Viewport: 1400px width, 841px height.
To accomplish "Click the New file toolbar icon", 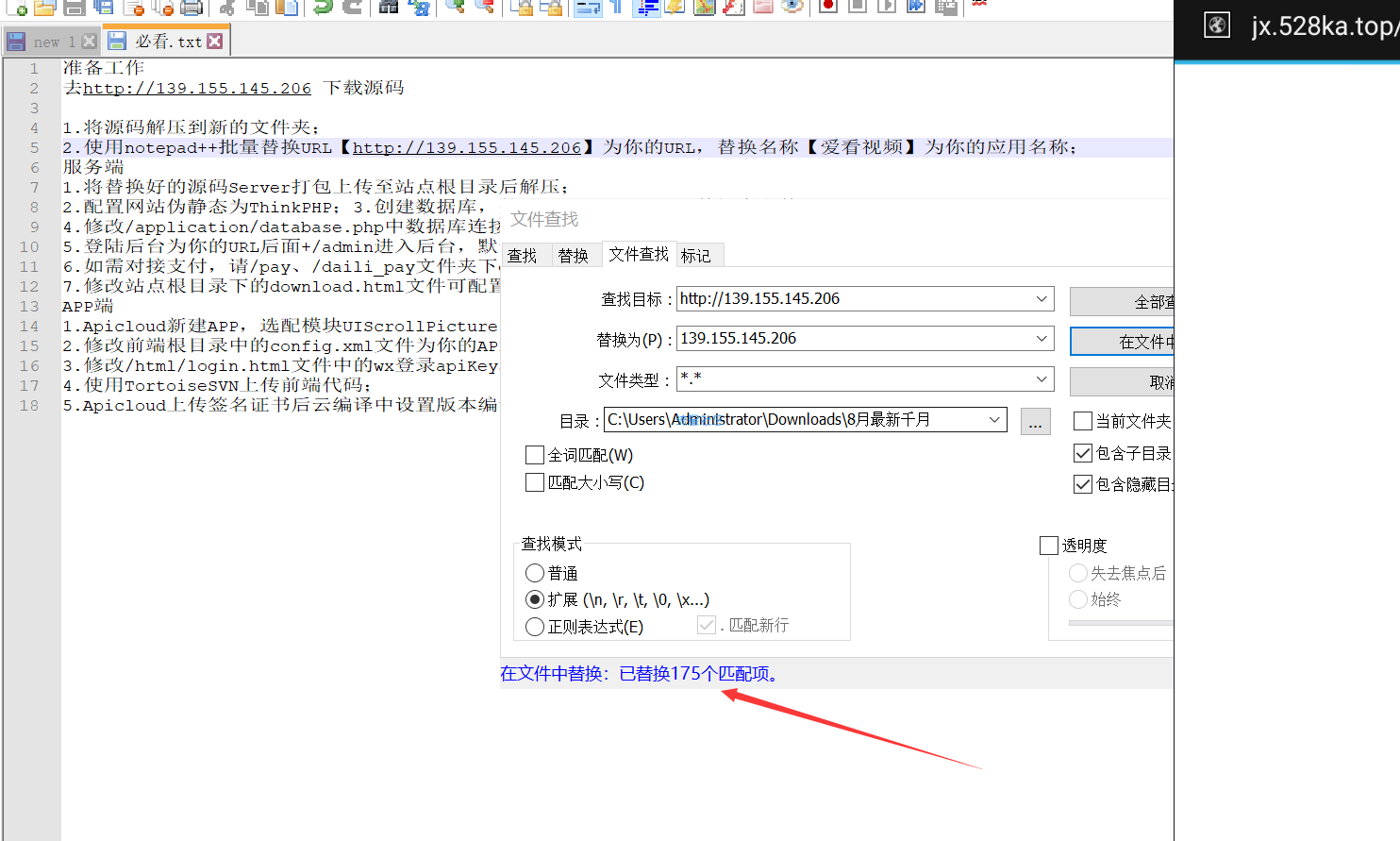I will coord(17,8).
